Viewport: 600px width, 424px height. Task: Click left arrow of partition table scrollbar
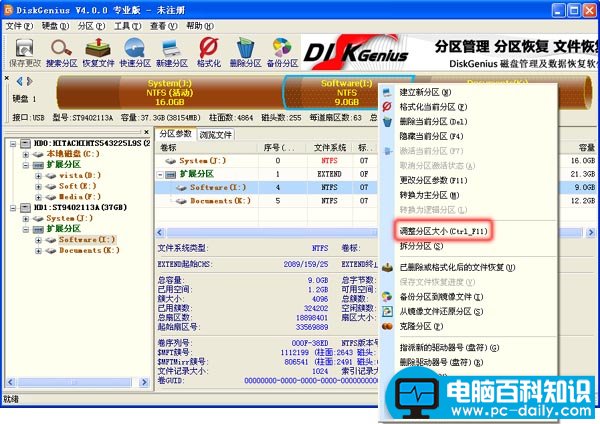[x=160, y=232]
